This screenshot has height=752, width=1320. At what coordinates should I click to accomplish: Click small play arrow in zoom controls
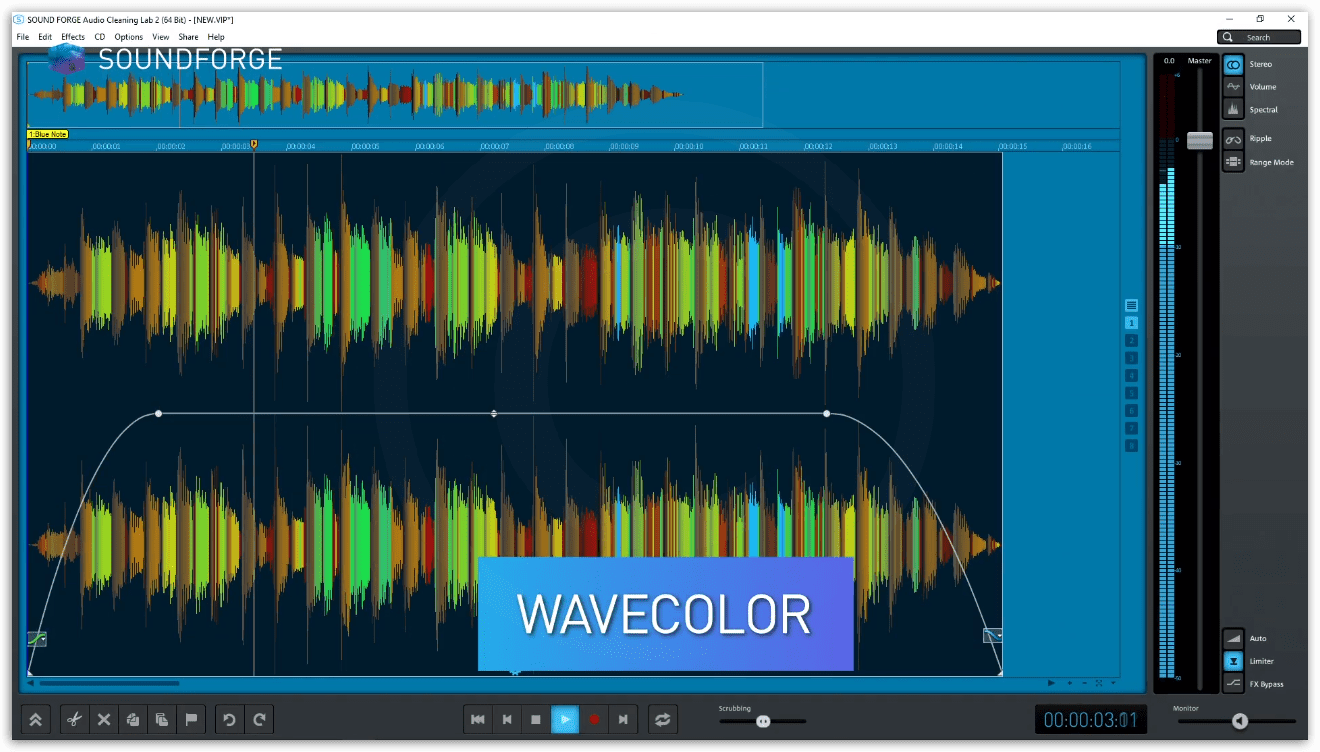(1051, 683)
